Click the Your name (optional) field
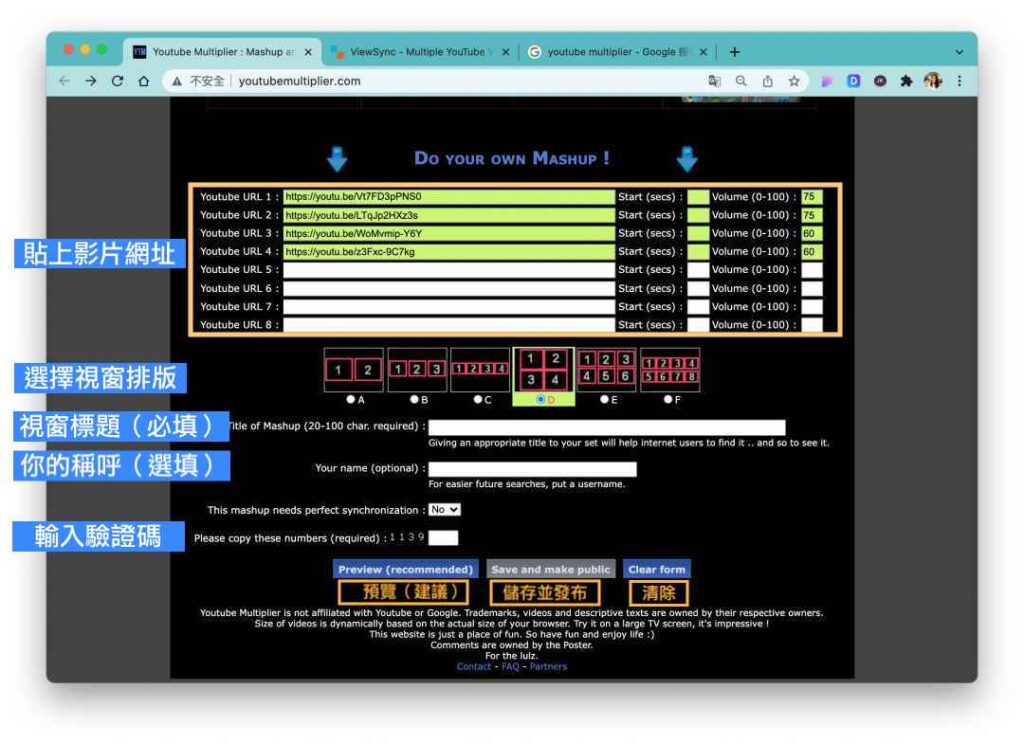The image size is (1024, 744). [x=532, y=469]
